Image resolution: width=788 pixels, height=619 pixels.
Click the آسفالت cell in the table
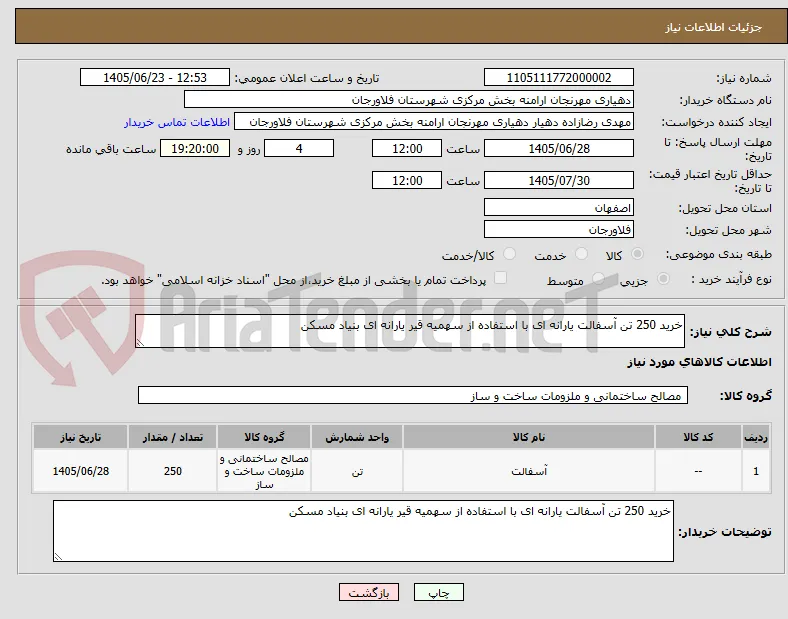click(x=529, y=471)
